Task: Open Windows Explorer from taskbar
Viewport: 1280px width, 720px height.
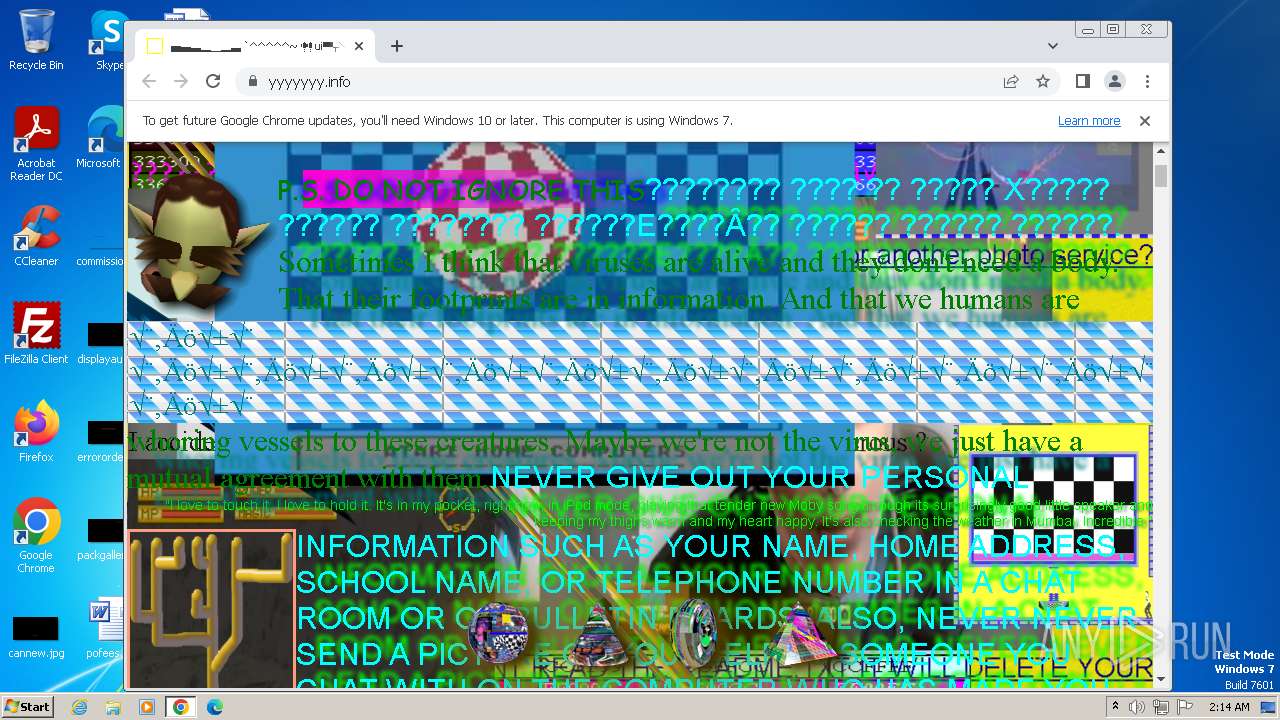Action: [x=113, y=707]
